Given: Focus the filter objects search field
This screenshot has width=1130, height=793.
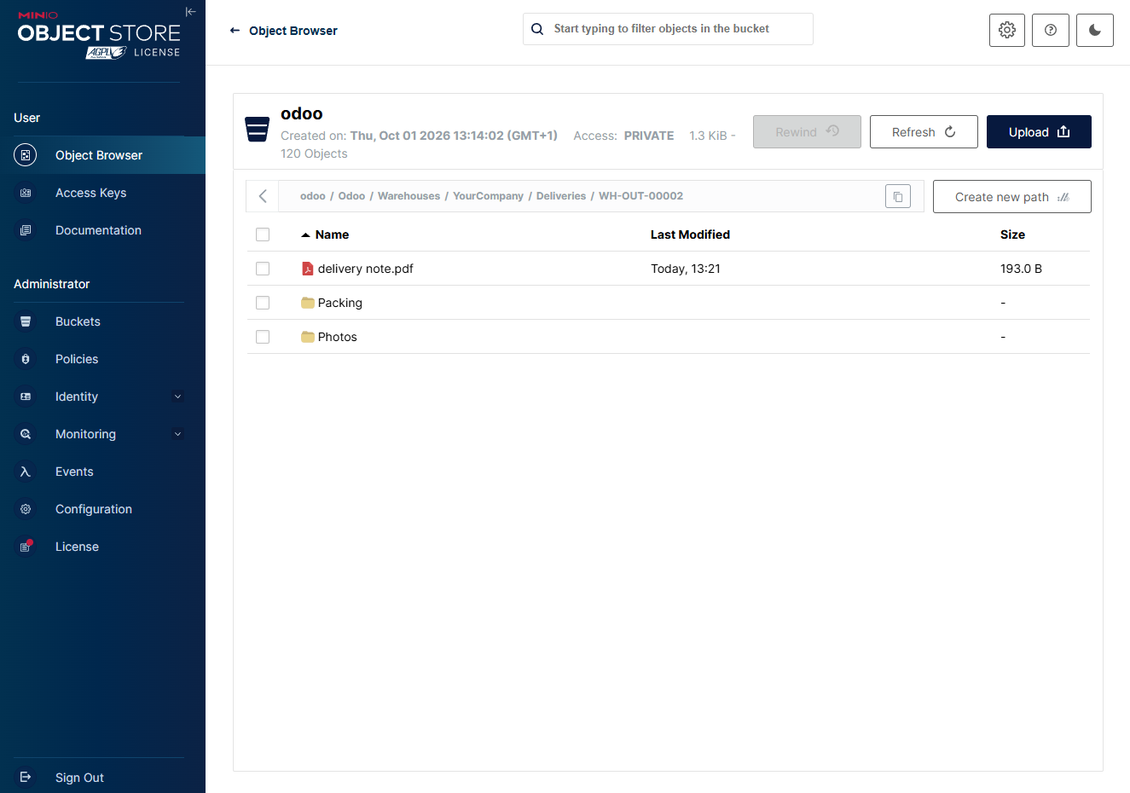Looking at the screenshot, I should 668,29.
